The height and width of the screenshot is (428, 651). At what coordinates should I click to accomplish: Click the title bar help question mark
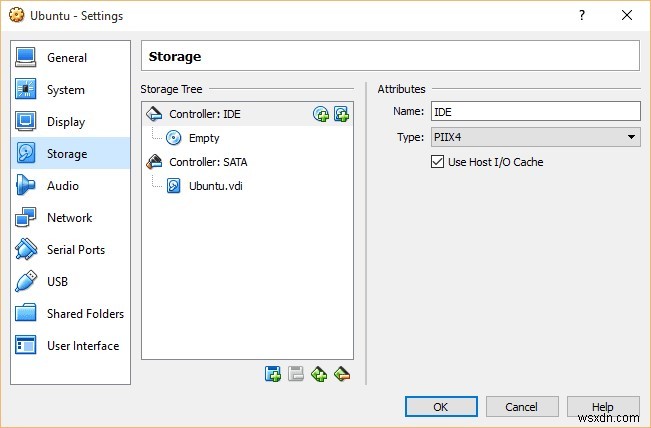click(x=582, y=15)
